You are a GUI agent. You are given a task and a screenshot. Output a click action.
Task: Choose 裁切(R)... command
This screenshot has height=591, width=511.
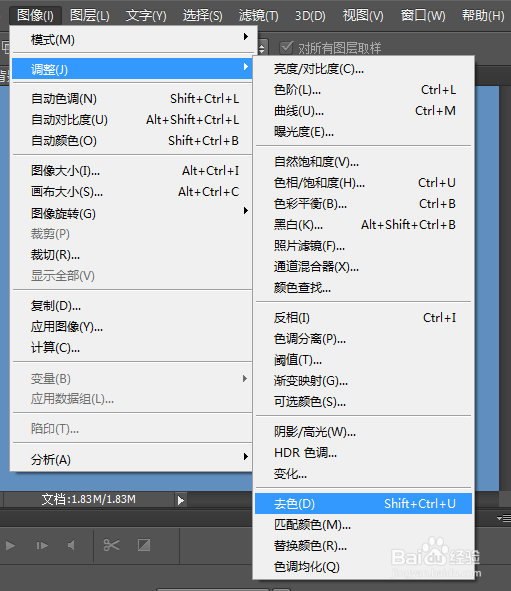[x=132, y=255]
